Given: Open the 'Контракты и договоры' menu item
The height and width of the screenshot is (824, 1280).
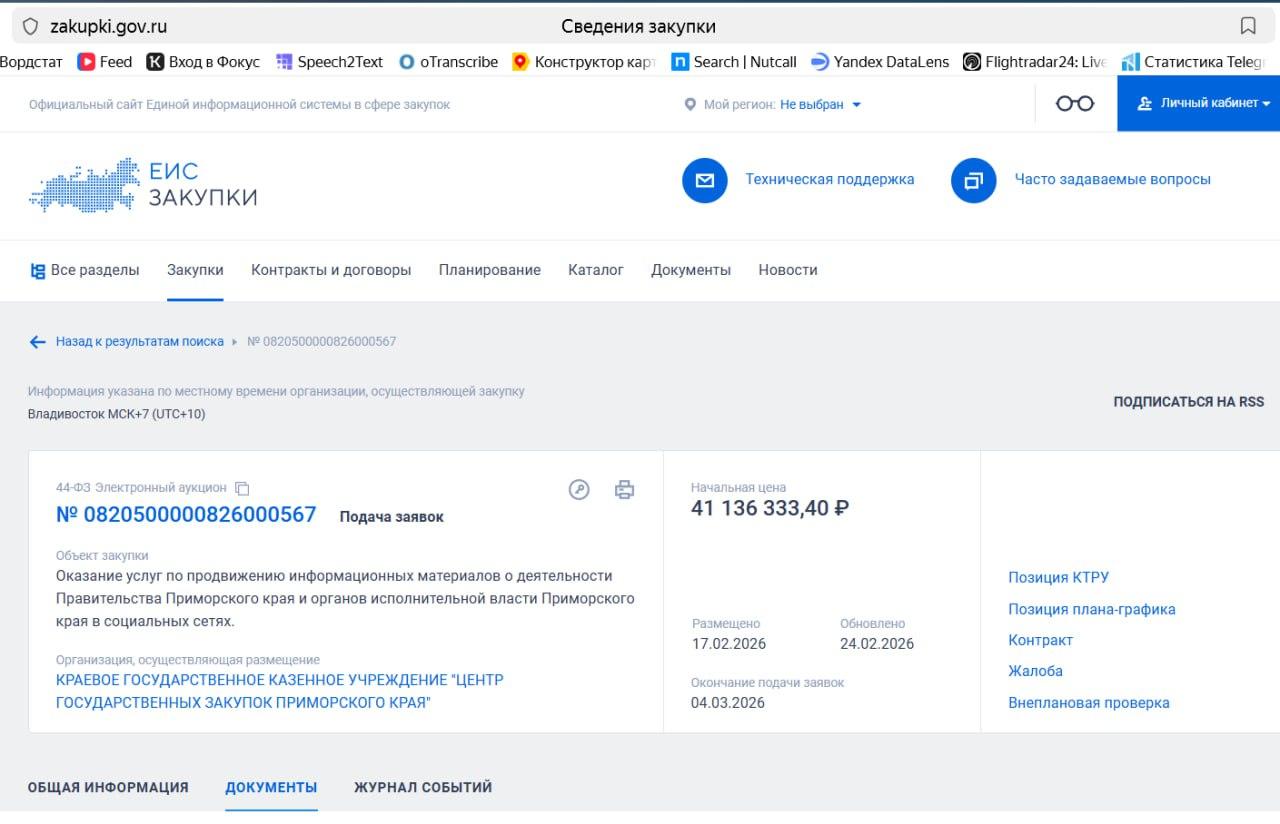Looking at the screenshot, I should tap(331, 270).
